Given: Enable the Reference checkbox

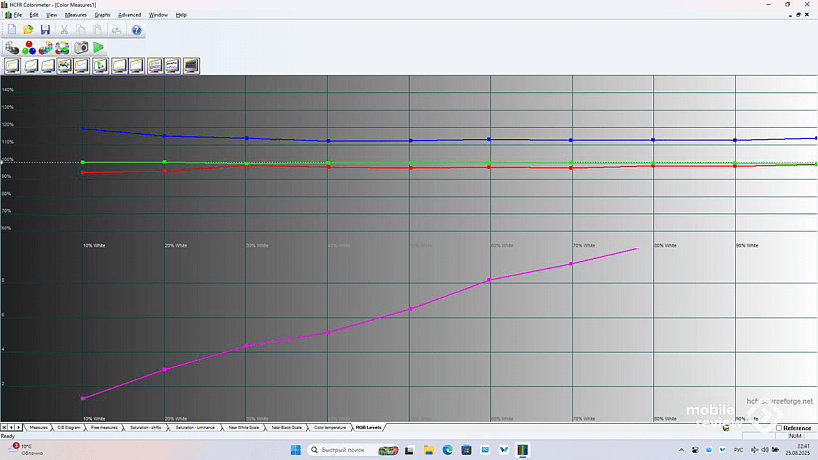Looking at the screenshot, I should 780,428.
